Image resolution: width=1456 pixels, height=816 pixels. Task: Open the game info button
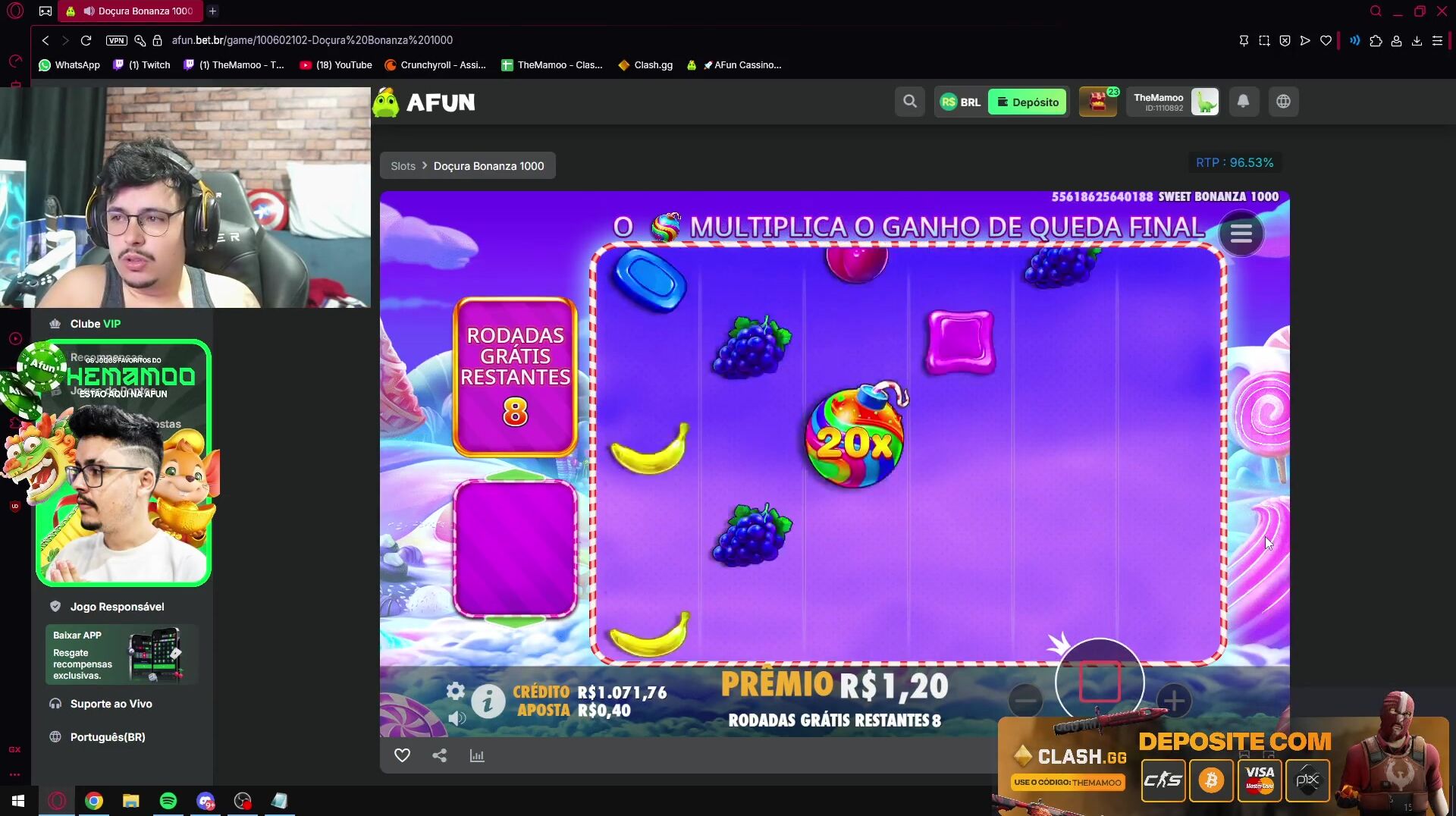pyautogui.click(x=488, y=701)
